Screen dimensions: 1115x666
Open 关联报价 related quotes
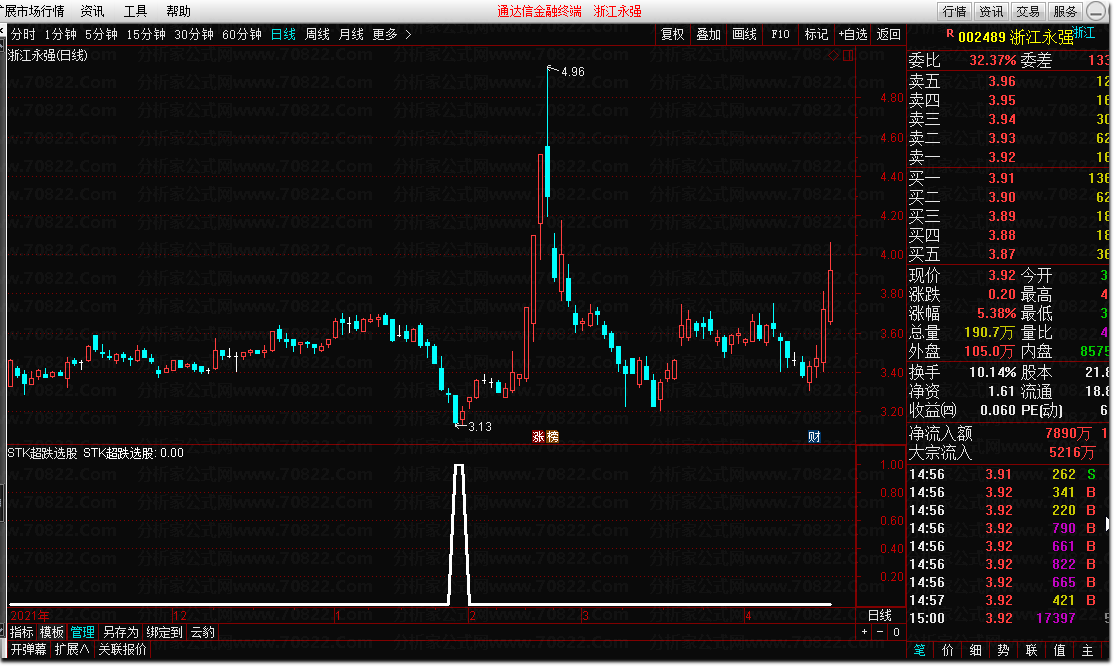pos(122,649)
